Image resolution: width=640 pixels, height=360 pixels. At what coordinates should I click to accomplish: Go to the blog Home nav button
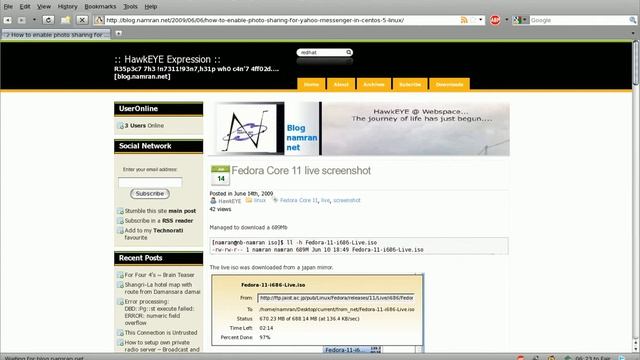[311, 84]
